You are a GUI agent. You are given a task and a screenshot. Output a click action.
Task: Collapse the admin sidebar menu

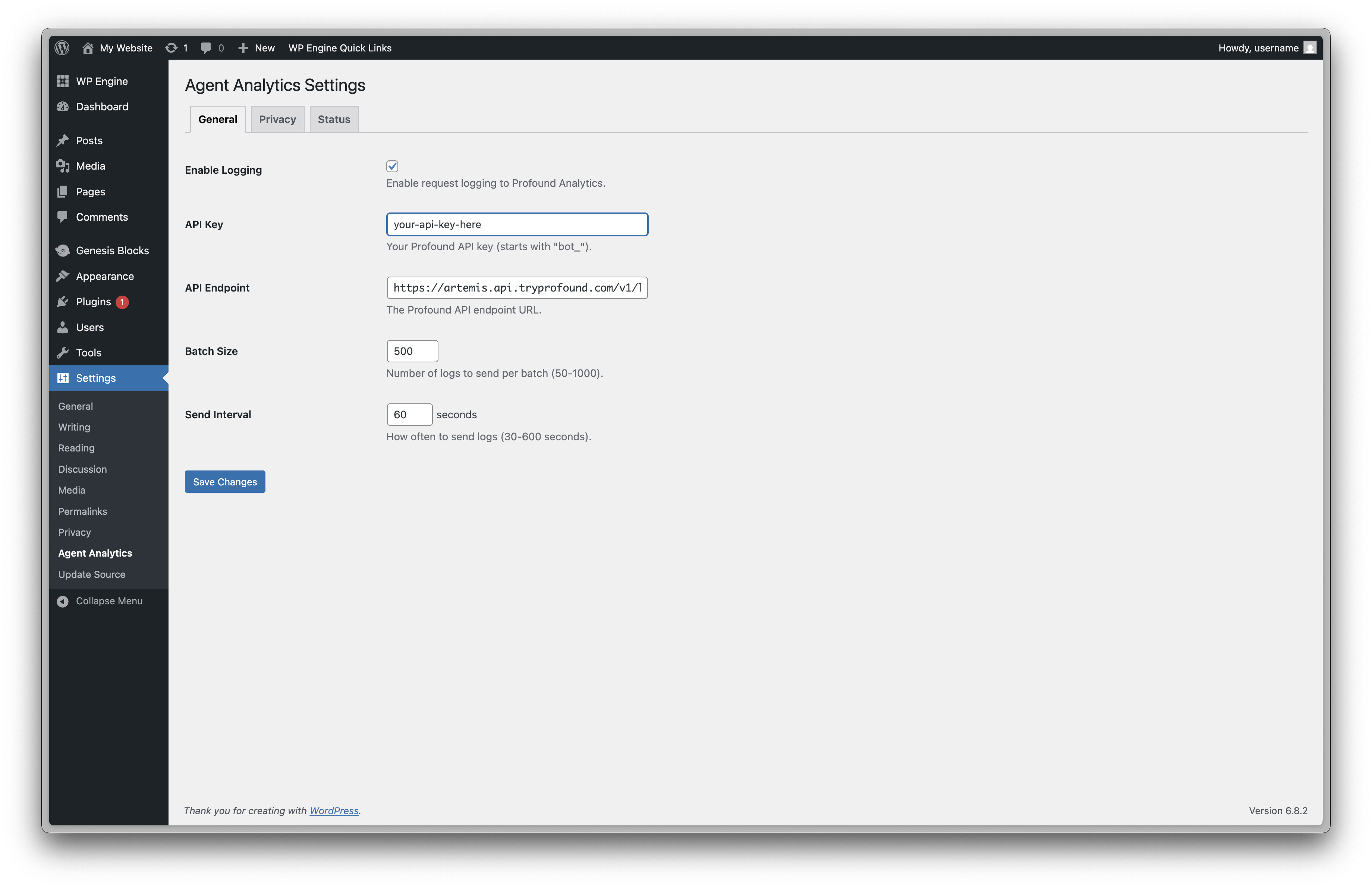click(100, 601)
